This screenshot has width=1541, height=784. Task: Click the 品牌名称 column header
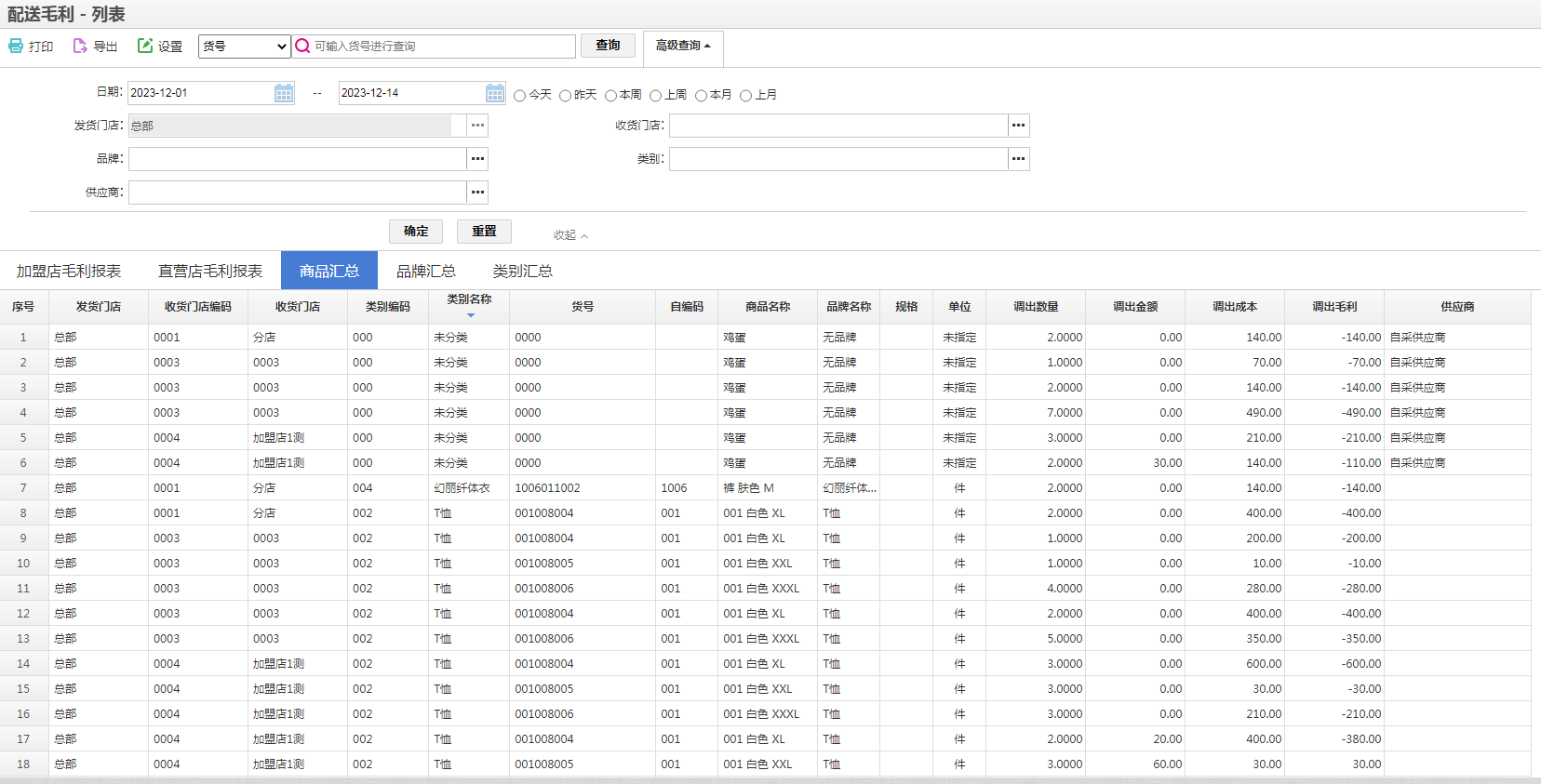pos(849,307)
